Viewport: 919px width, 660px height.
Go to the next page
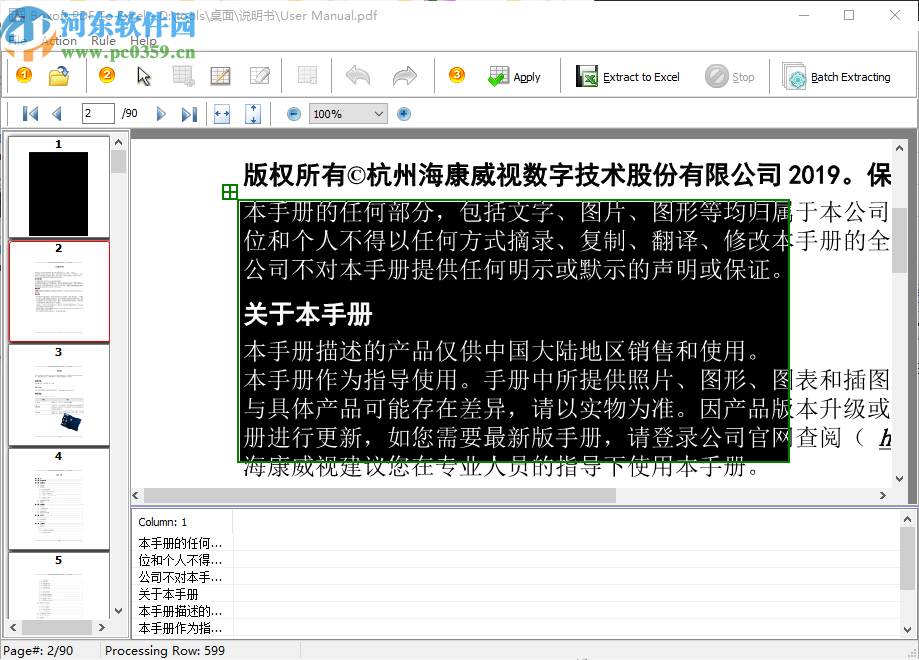click(x=161, y=113)
